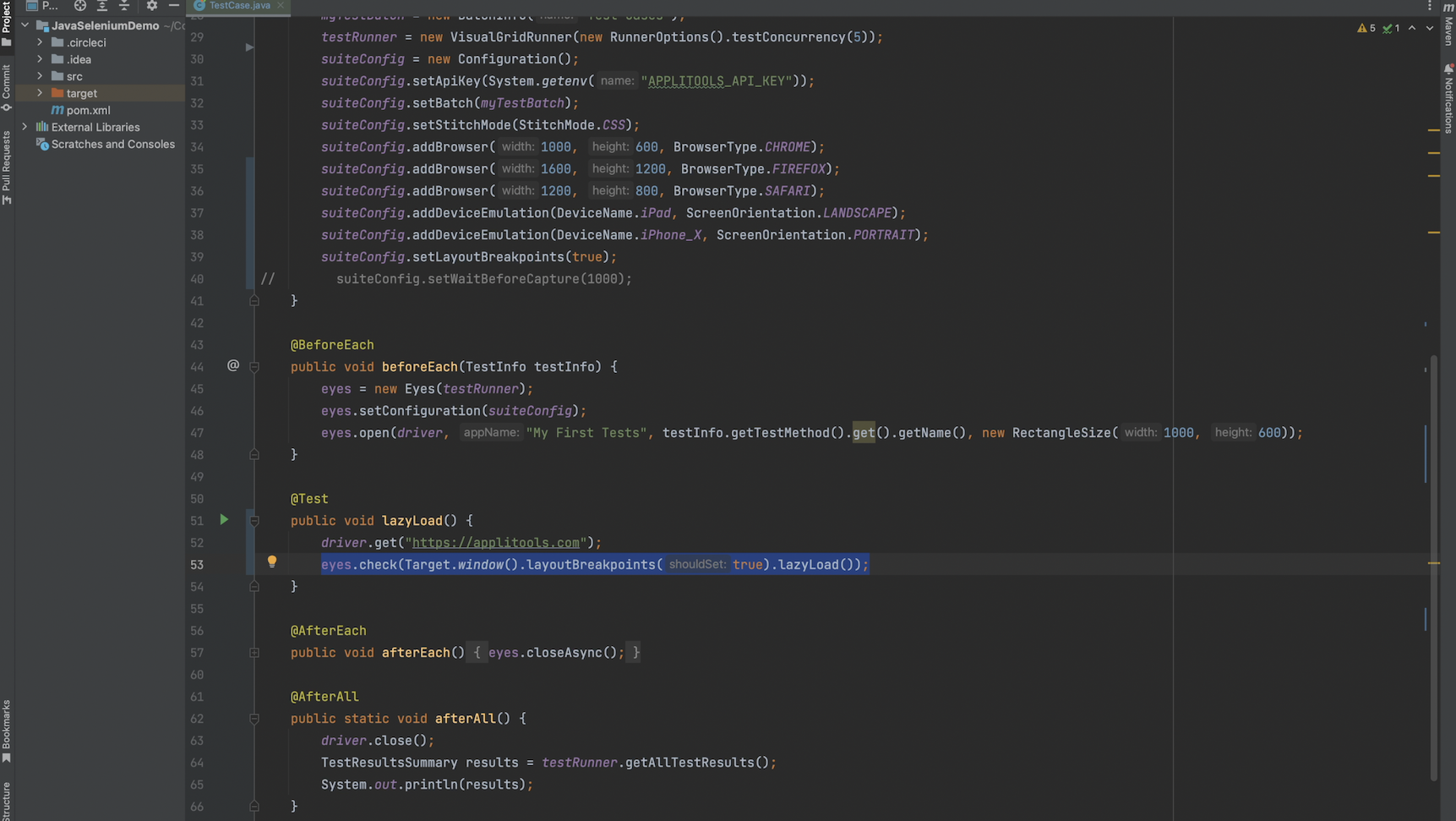Click testRunner.getAllTestResults() call
The image size is (1456, 821).
[655, 763]
